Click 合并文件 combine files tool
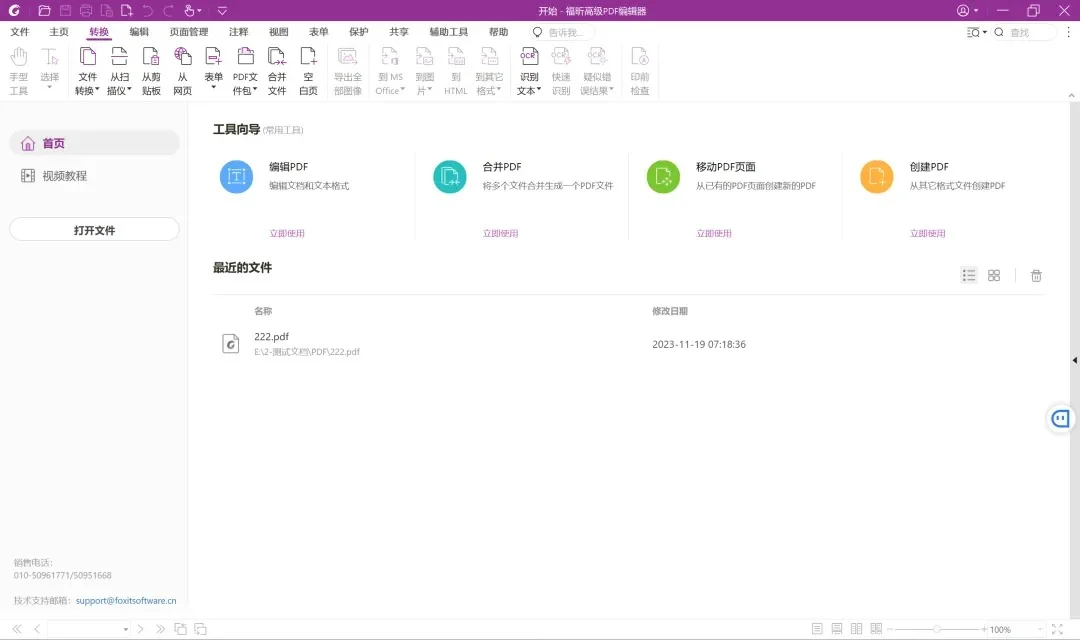 pos(277,71)
